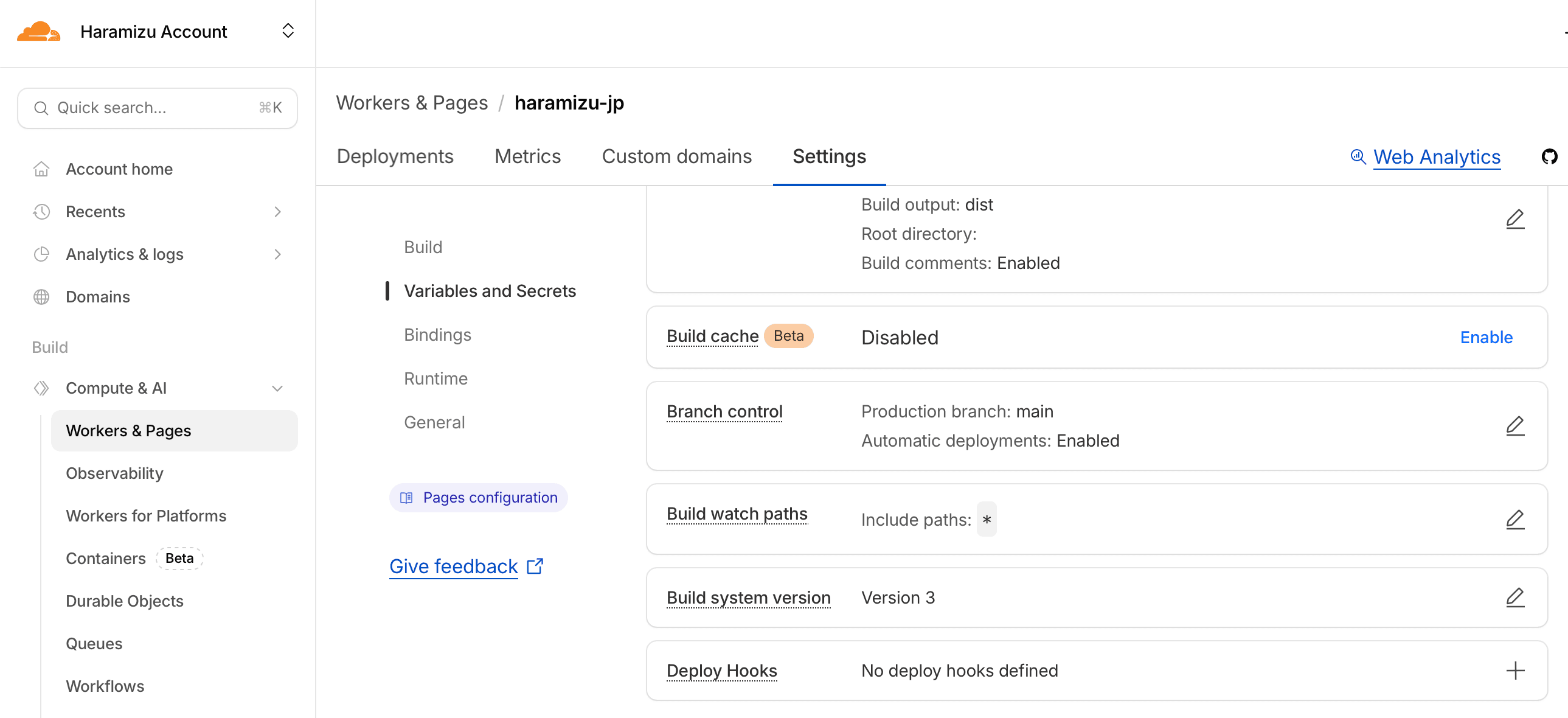Open the Haramizu Account switcher
The width and height of the screenshot is (1568, 718).
point(288,31)
